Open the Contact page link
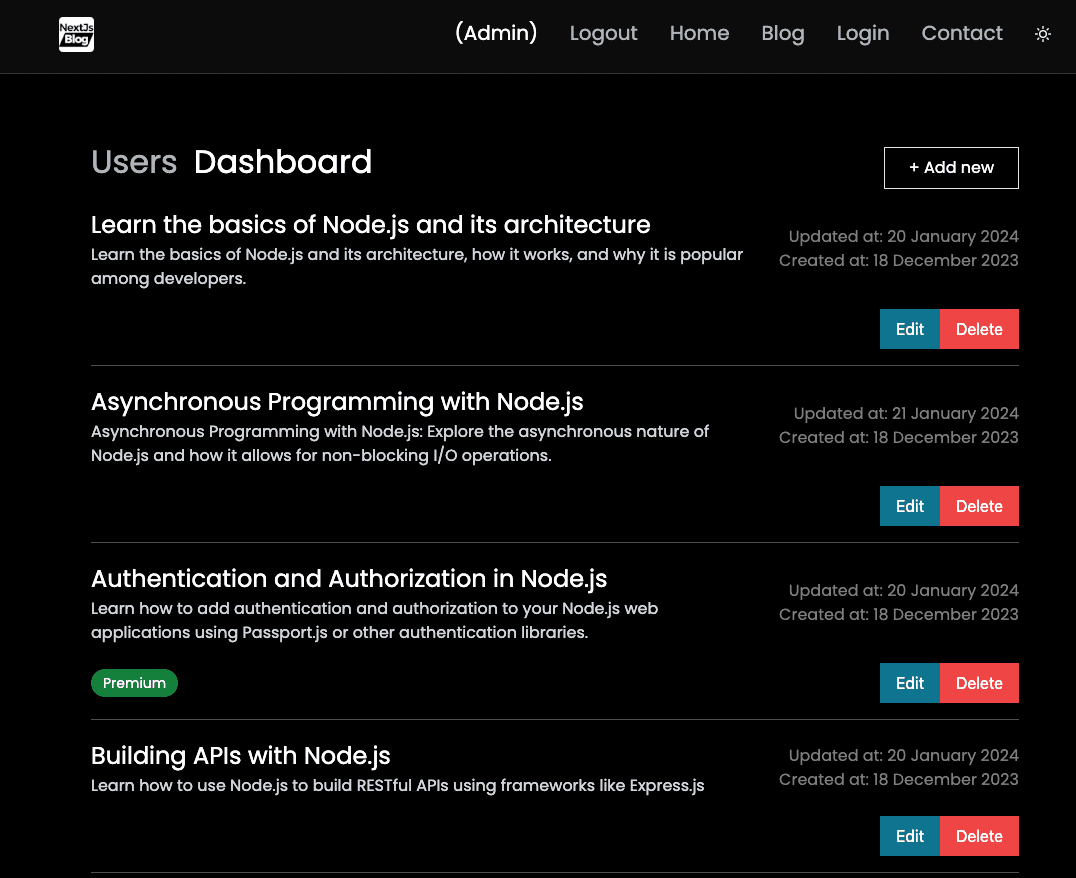The width and height of the screenshot is (1076, 878). point(961,33)
